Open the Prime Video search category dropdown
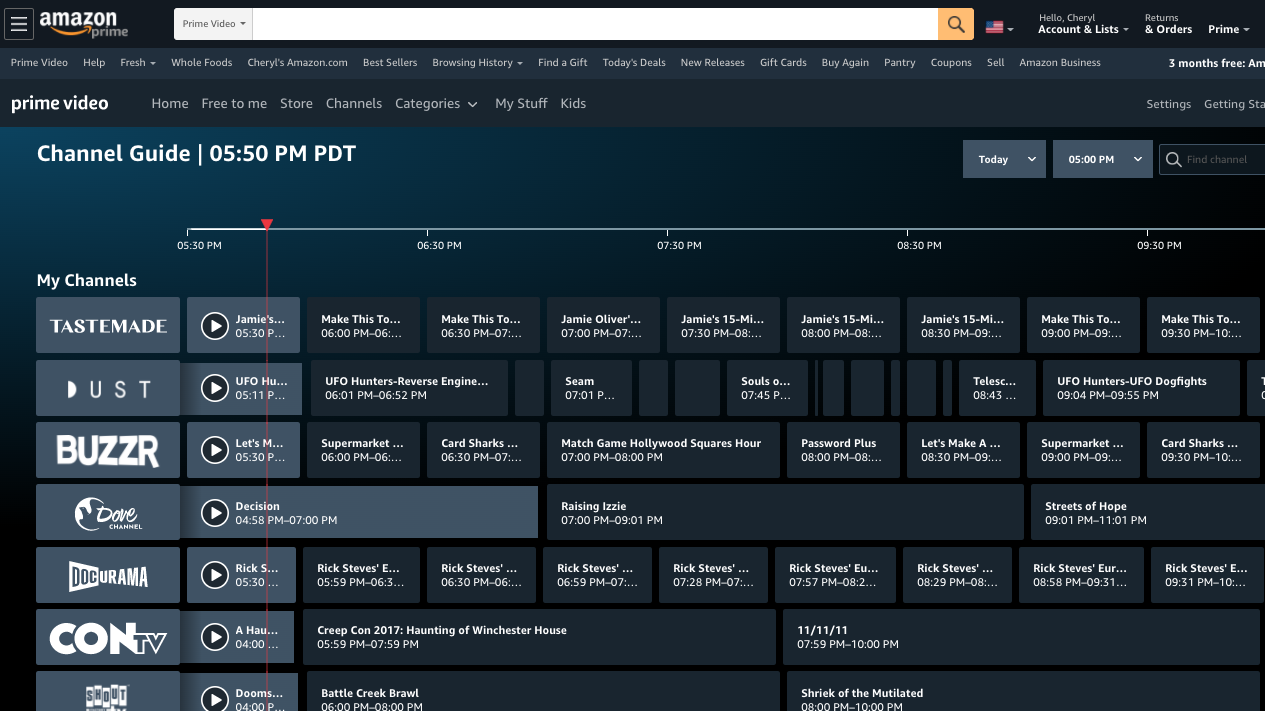The image size is (1265, 711). coord(214,24)
